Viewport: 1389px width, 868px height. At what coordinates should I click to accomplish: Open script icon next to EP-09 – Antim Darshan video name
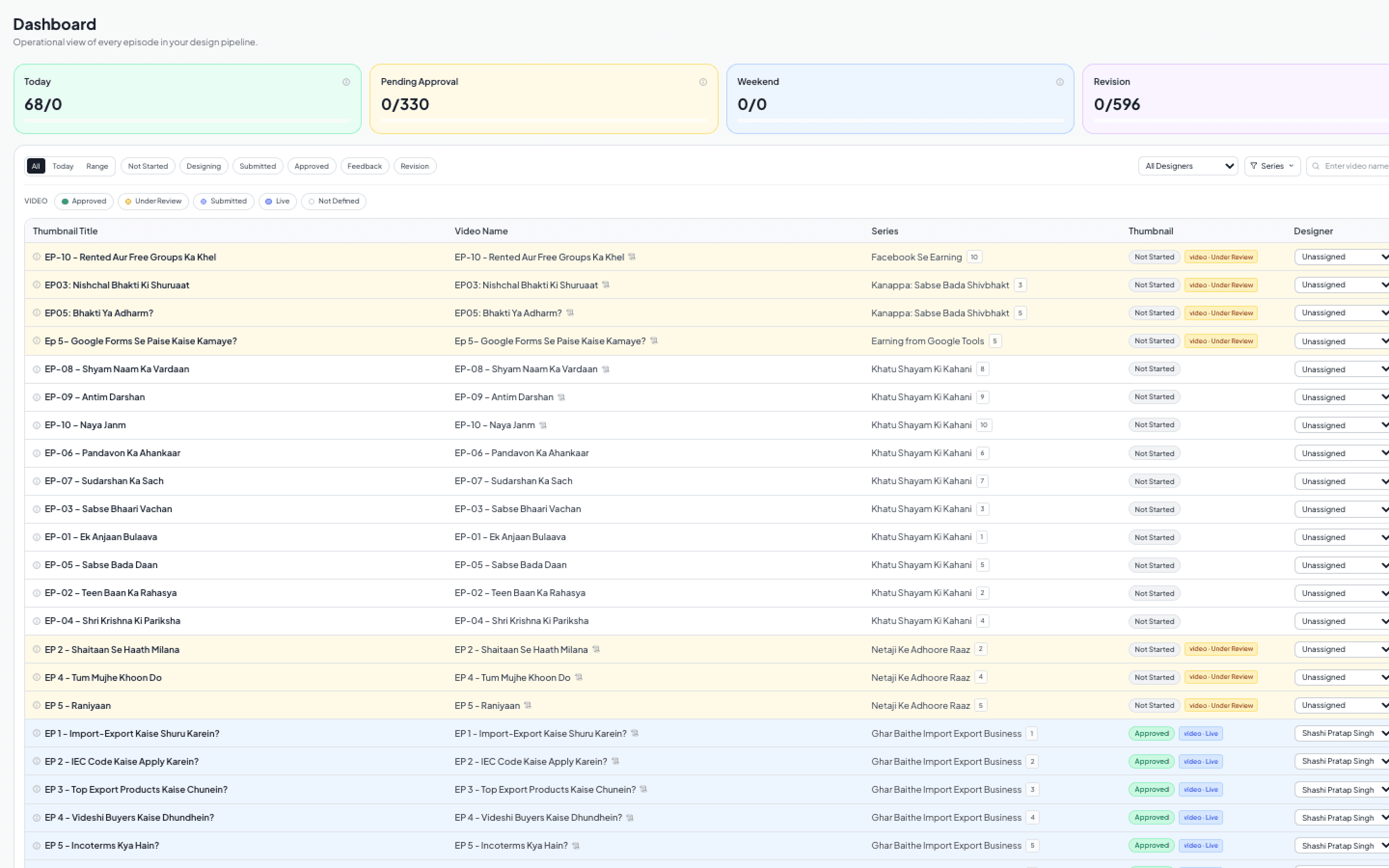(561, 397)
